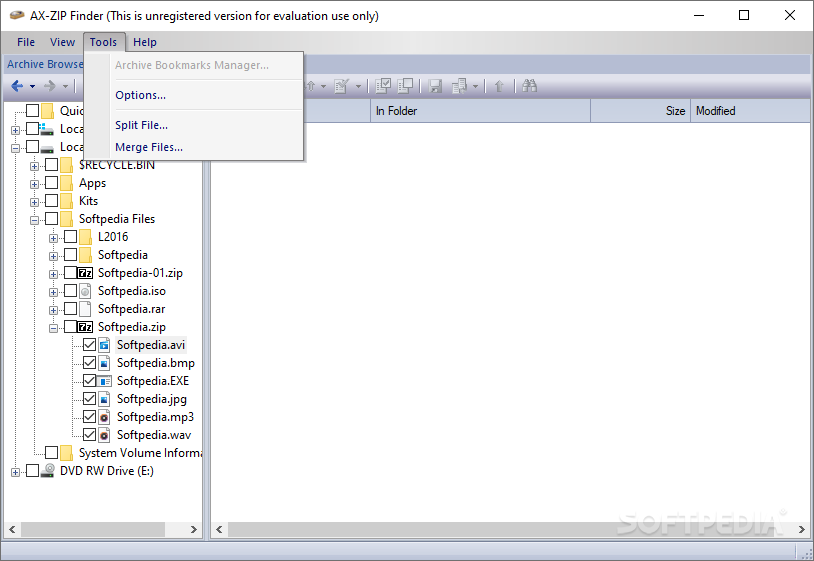Viewport: 814px width, 561px height.
Task: Open dropdown beside copy documents icon
Action: (x=476, y=87)
